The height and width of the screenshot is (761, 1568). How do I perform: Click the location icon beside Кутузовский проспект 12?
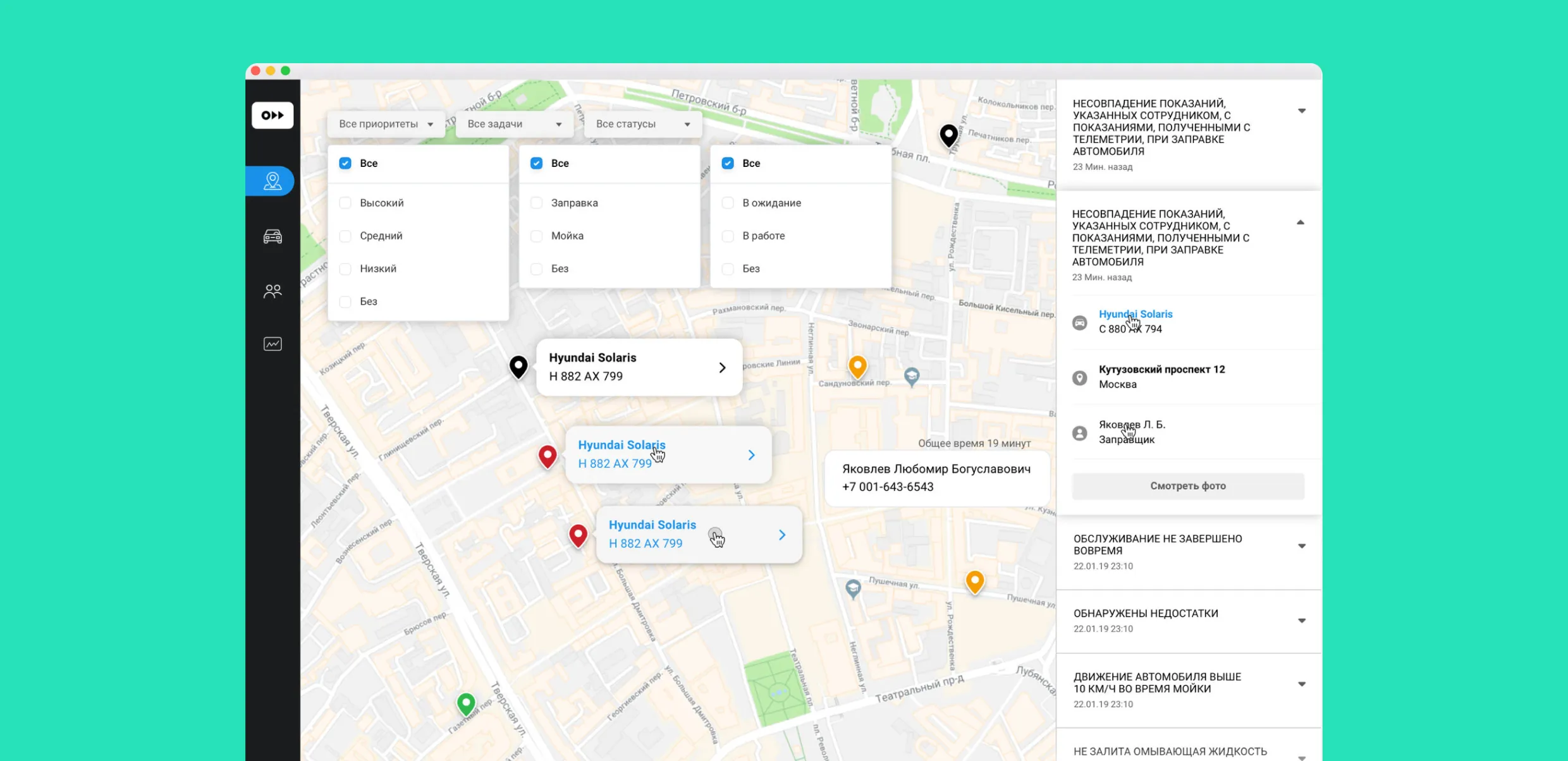point(1080,377)
